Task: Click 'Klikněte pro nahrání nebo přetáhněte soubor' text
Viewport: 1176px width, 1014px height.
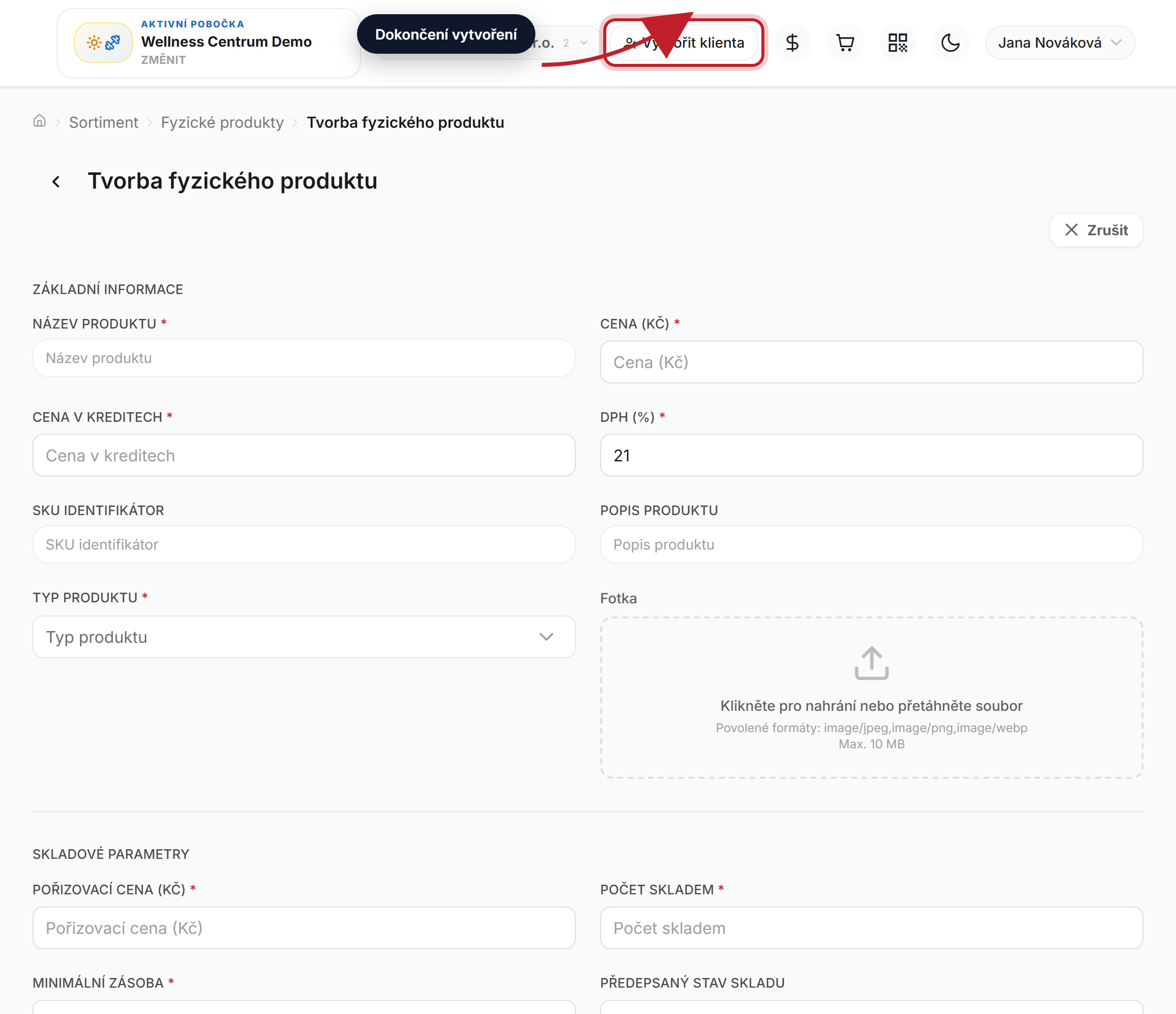Action: [x=871, y=706]
